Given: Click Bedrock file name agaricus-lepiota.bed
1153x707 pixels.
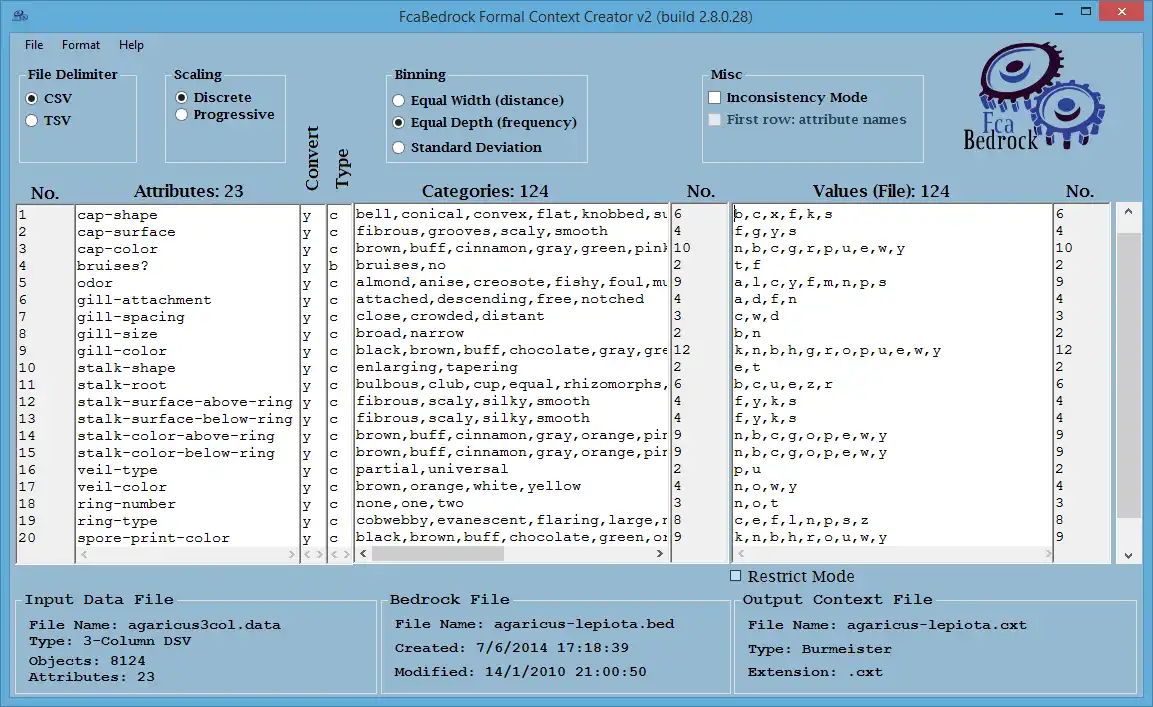Looking at the screenshot, I should pos(584,624).
